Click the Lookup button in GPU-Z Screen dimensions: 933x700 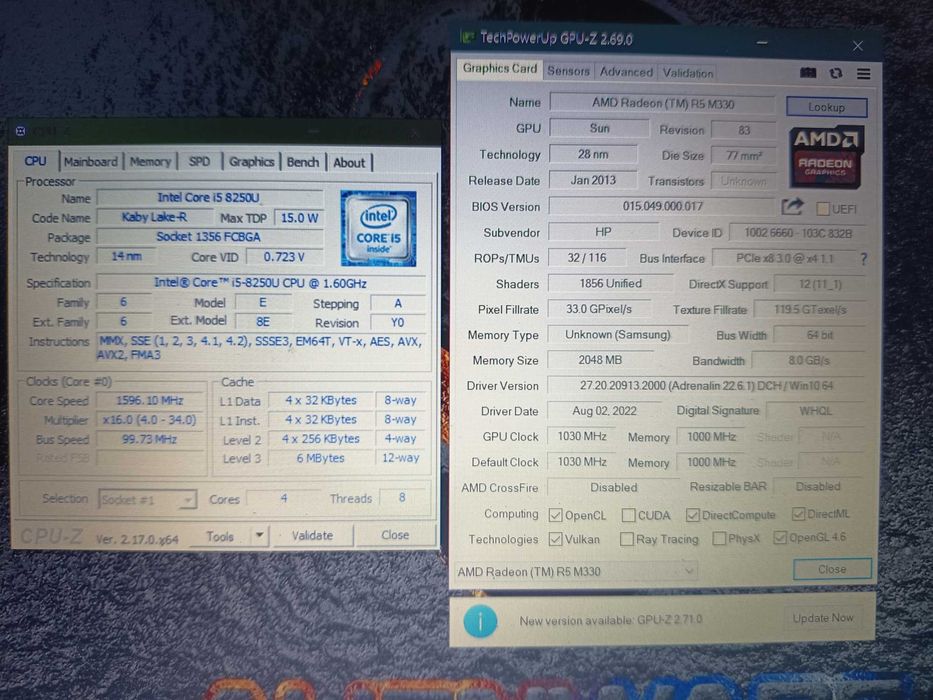click(826, 107)
